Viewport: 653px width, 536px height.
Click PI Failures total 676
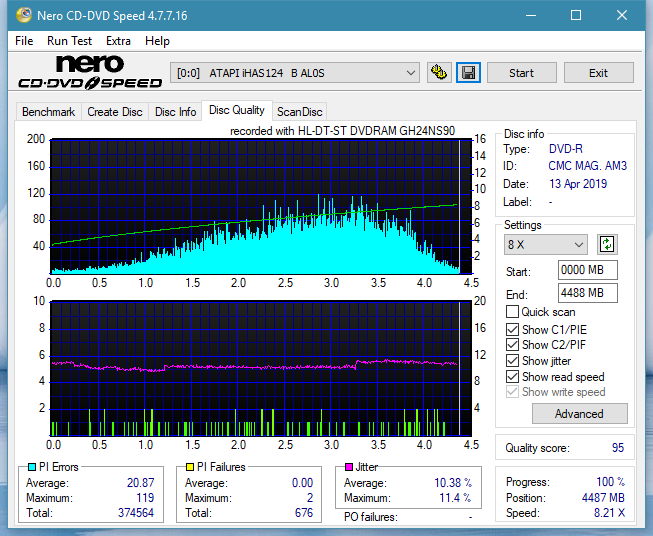[x=304, y=513]
